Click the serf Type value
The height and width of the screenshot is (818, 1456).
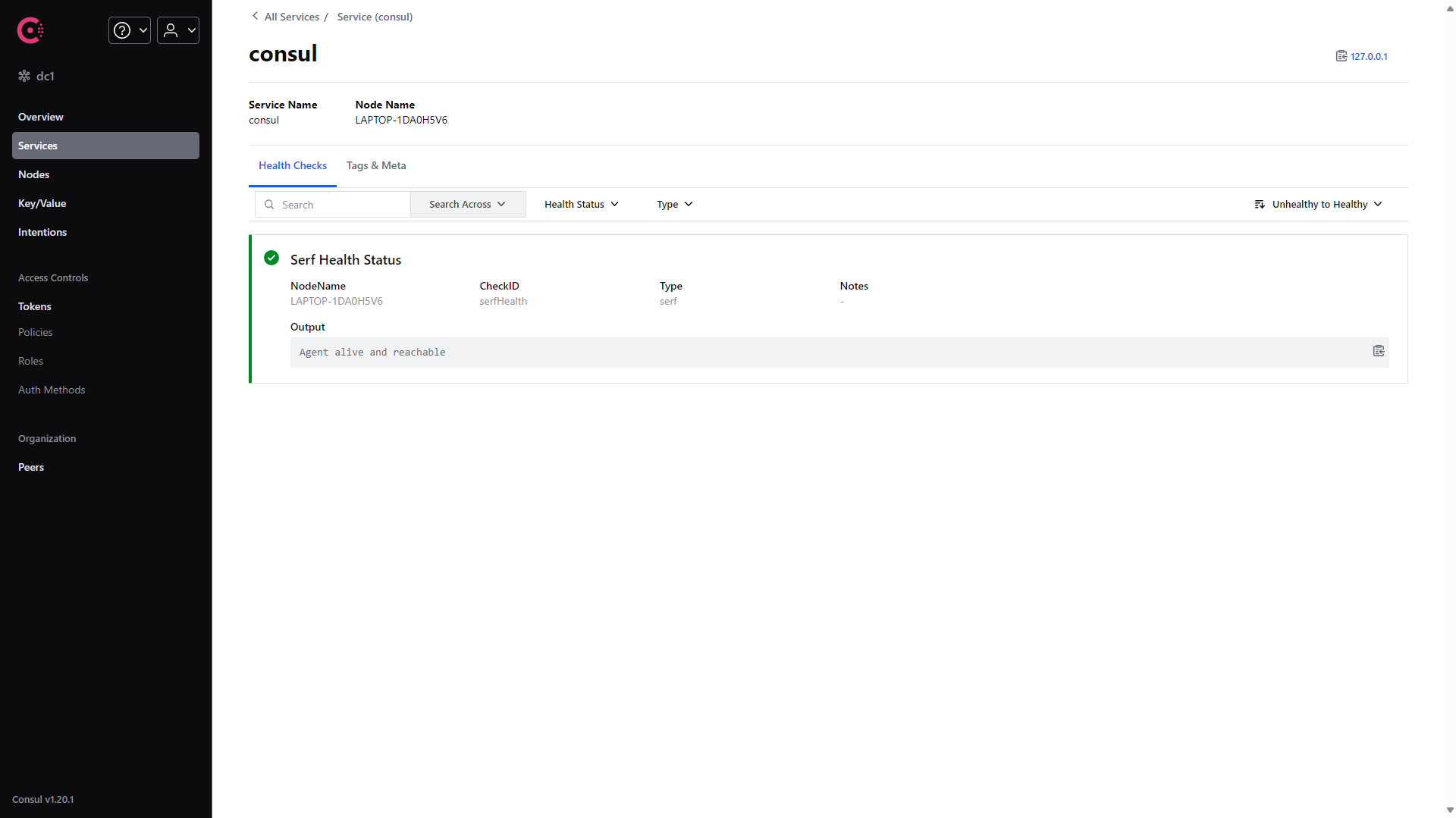pyautogui.click(x=668, y=302)
